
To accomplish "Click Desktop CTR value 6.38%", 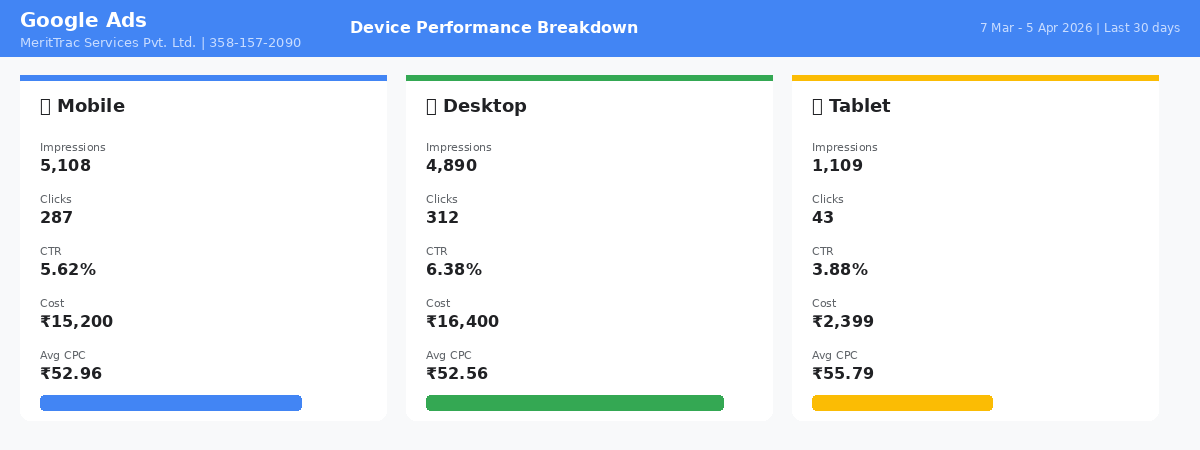I will coord(454,270).
